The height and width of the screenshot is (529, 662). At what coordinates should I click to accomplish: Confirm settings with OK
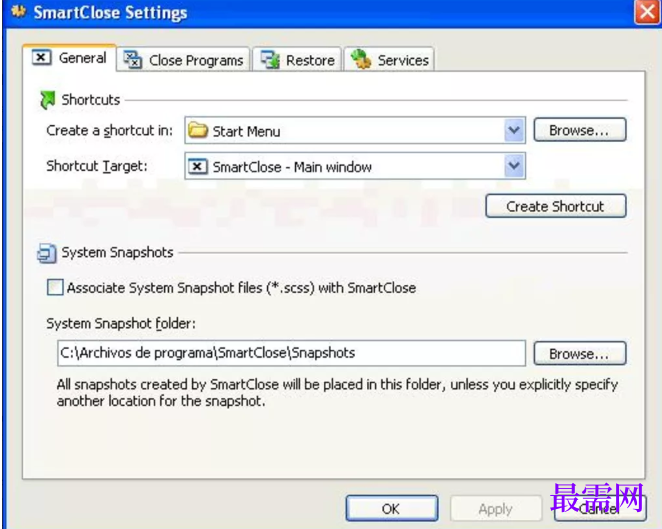pos(391,509)
